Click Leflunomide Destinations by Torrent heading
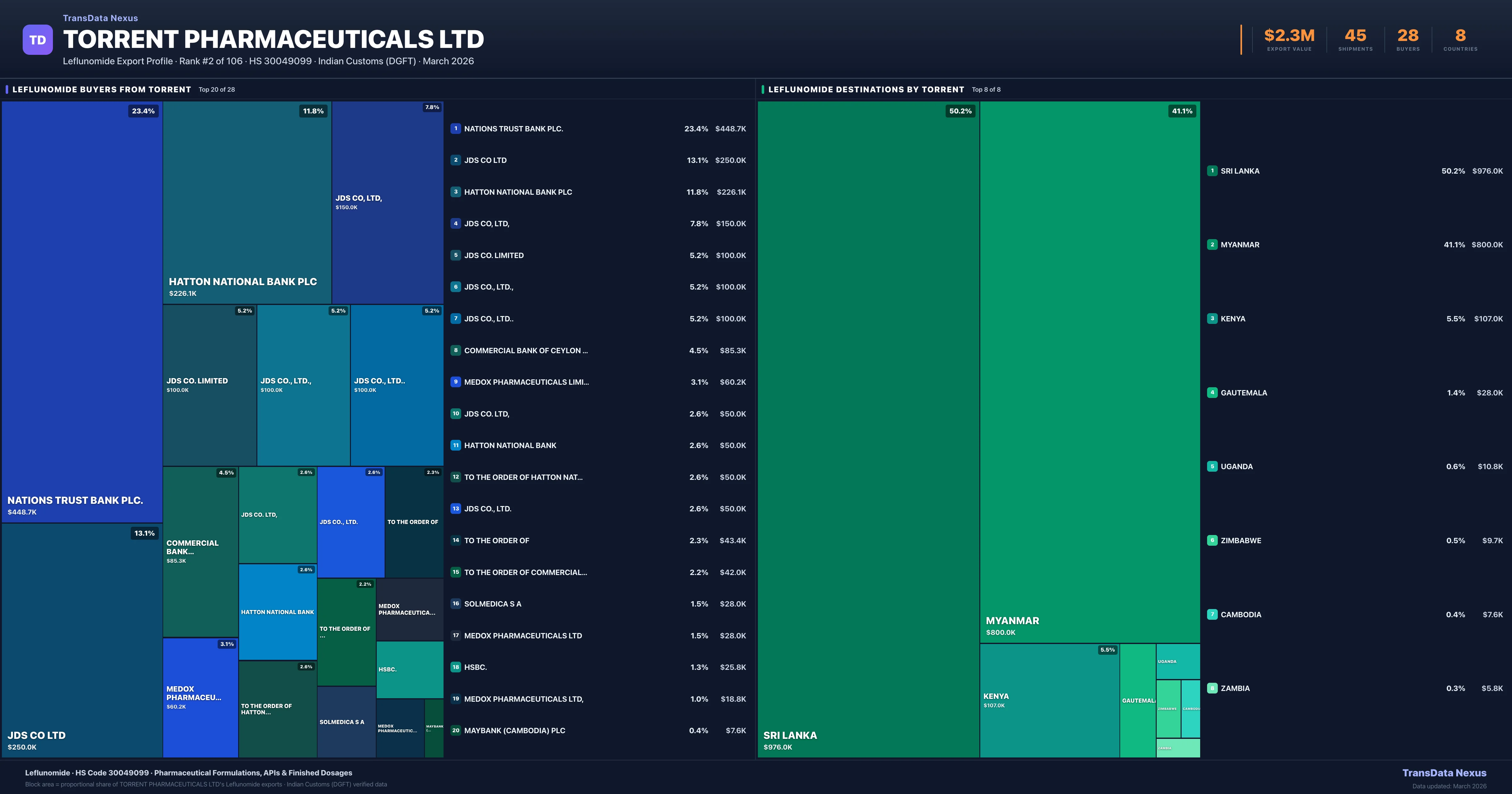The width and height of the screenshot is (1512, 794). [866, 89]
